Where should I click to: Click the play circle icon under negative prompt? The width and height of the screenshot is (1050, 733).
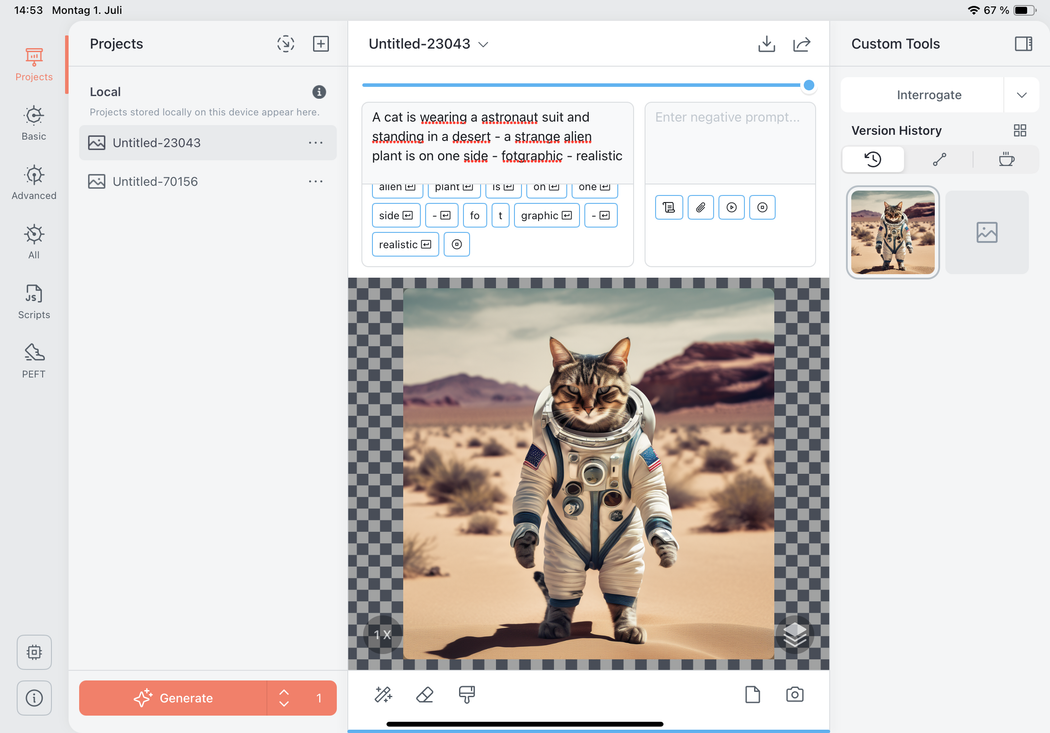click(731, 208)
